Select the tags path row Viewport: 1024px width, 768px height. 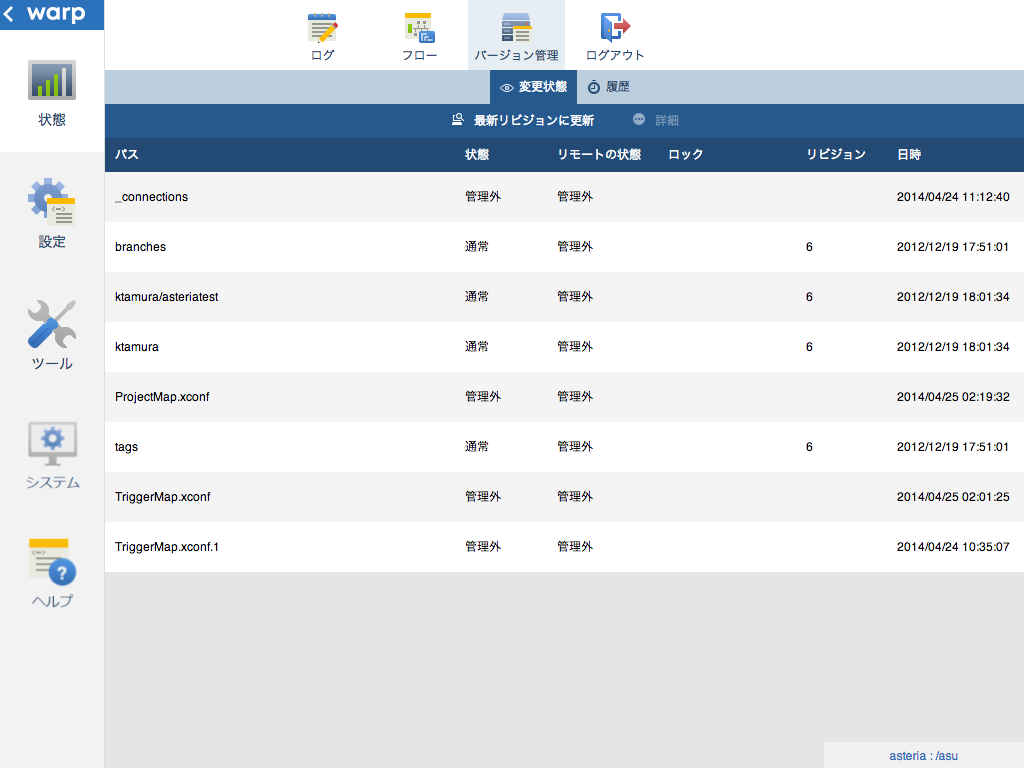coord(564,447)
